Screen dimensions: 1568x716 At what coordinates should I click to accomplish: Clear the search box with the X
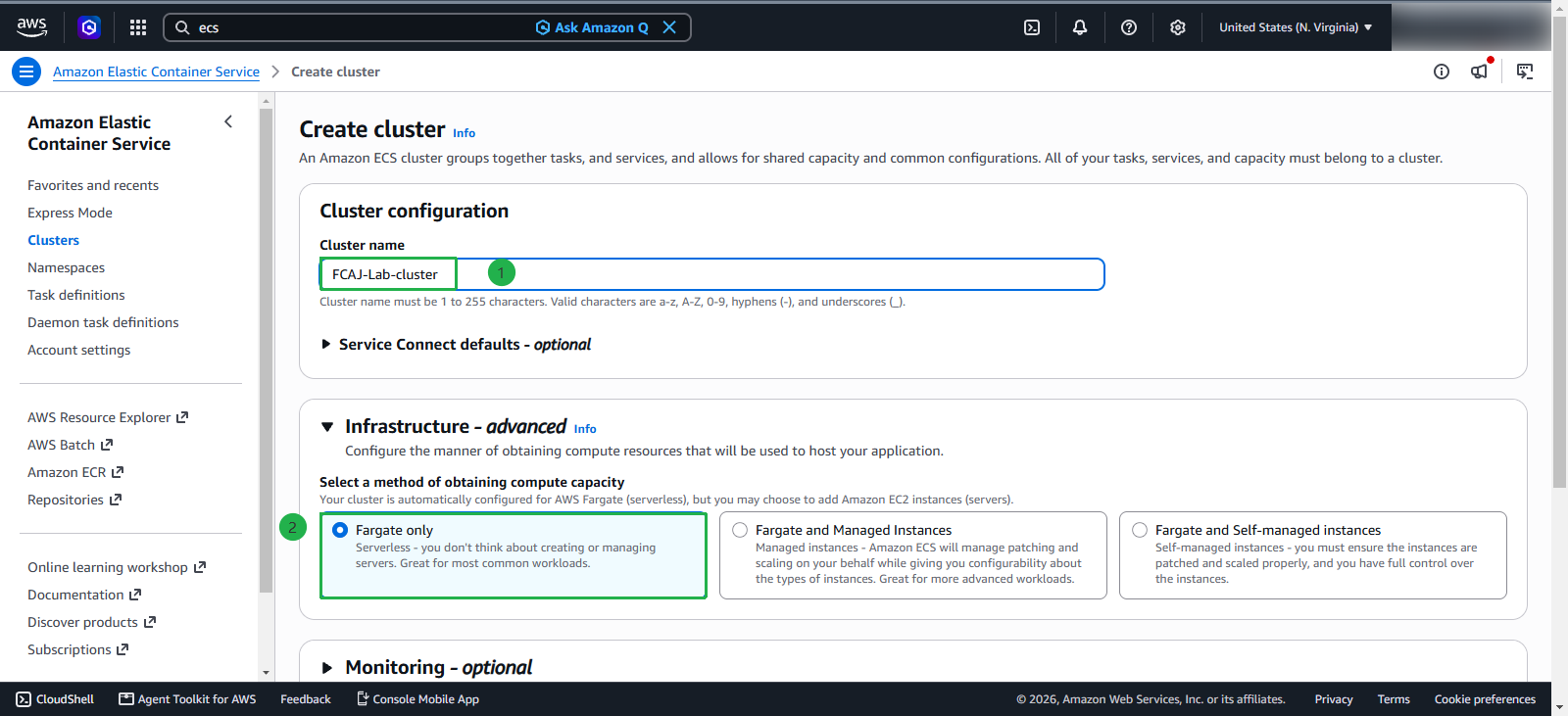pos(669,27)
